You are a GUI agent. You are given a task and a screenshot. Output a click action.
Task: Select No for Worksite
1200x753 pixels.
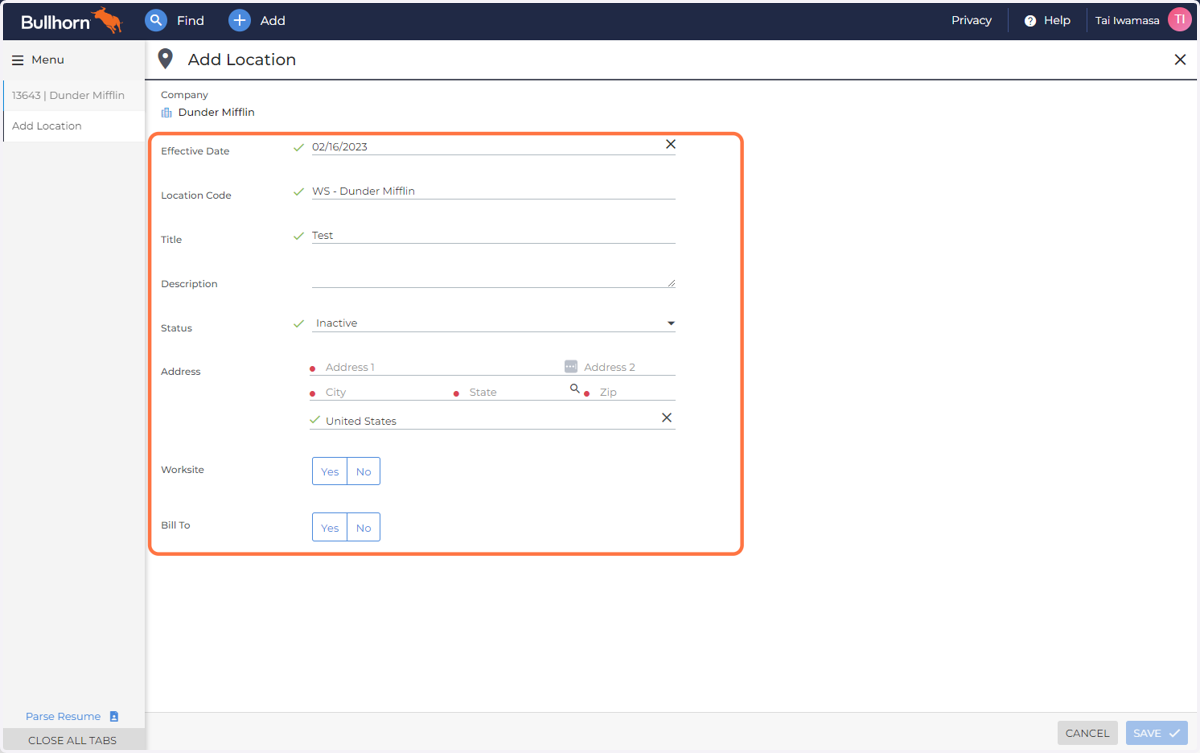(364, 471)
